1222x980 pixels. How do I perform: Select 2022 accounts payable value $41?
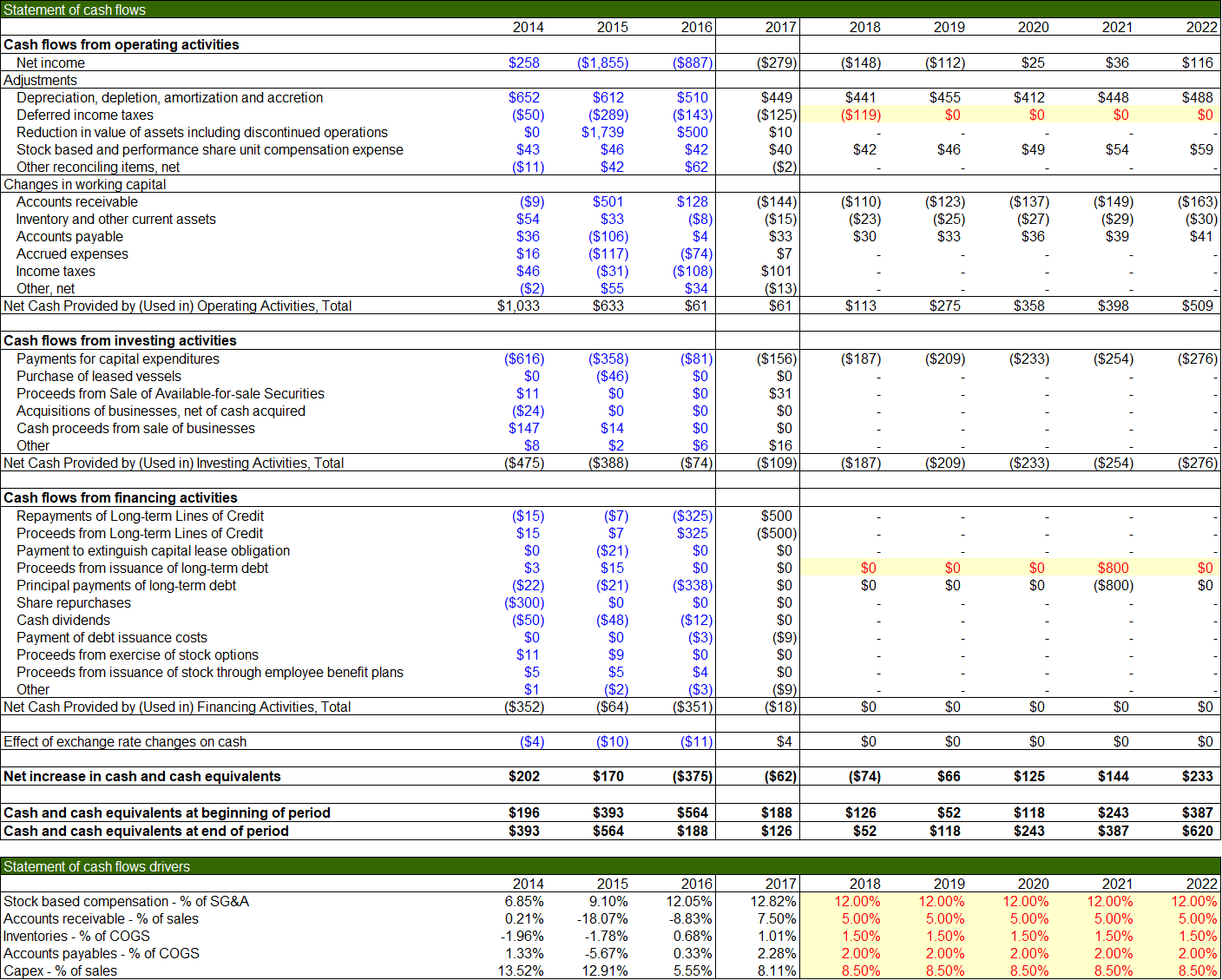coord(1200,236)
